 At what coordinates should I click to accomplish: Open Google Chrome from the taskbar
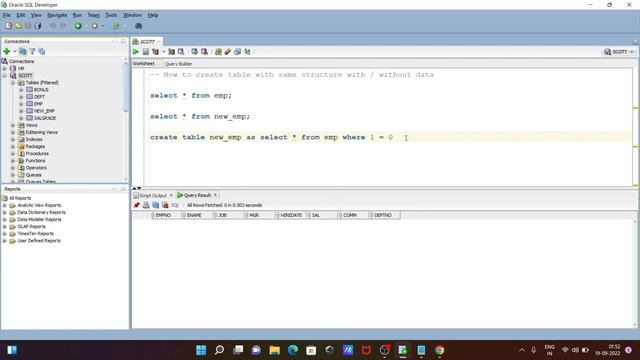[439, 350]
